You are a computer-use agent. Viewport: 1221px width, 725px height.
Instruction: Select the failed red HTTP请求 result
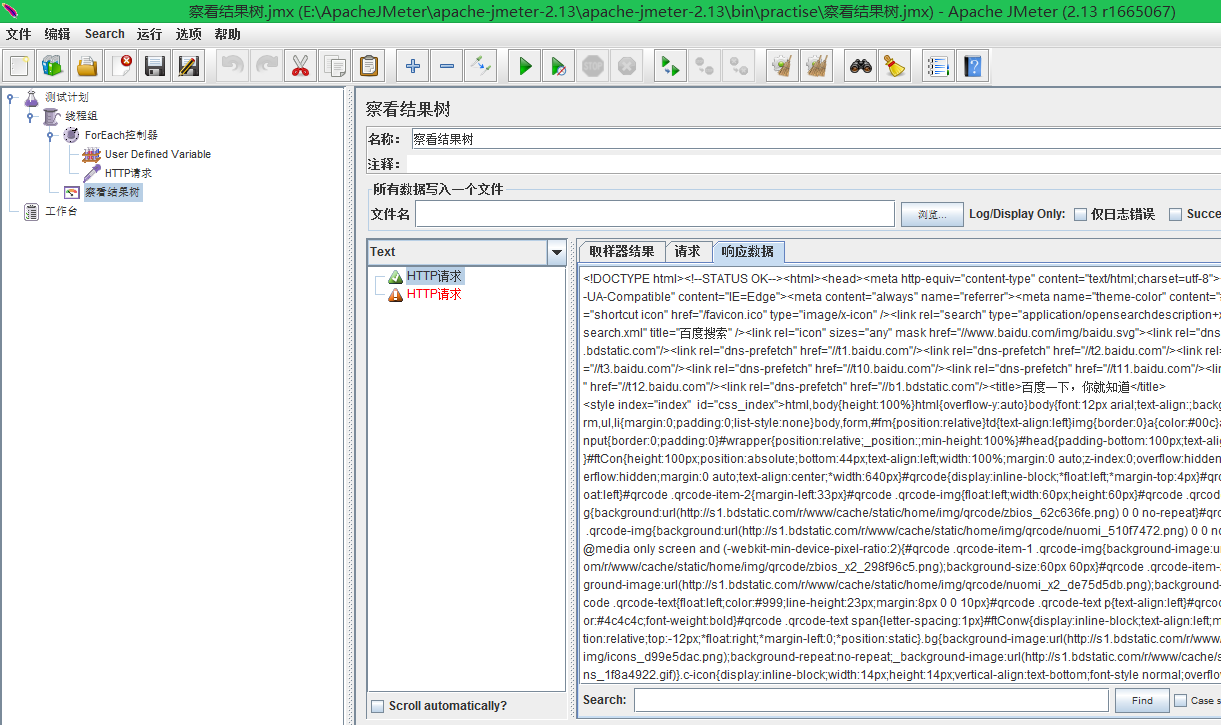click(434, 294)
